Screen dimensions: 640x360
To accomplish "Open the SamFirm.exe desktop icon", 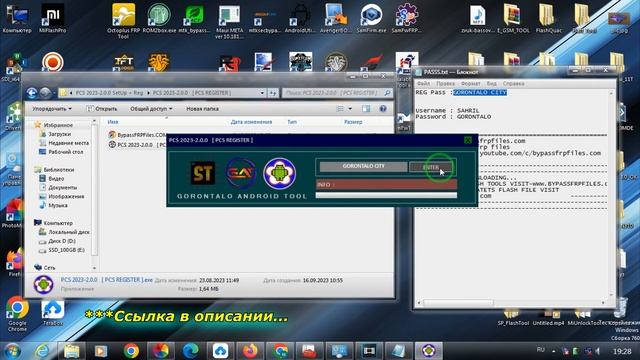I will (x=371, y=18).
